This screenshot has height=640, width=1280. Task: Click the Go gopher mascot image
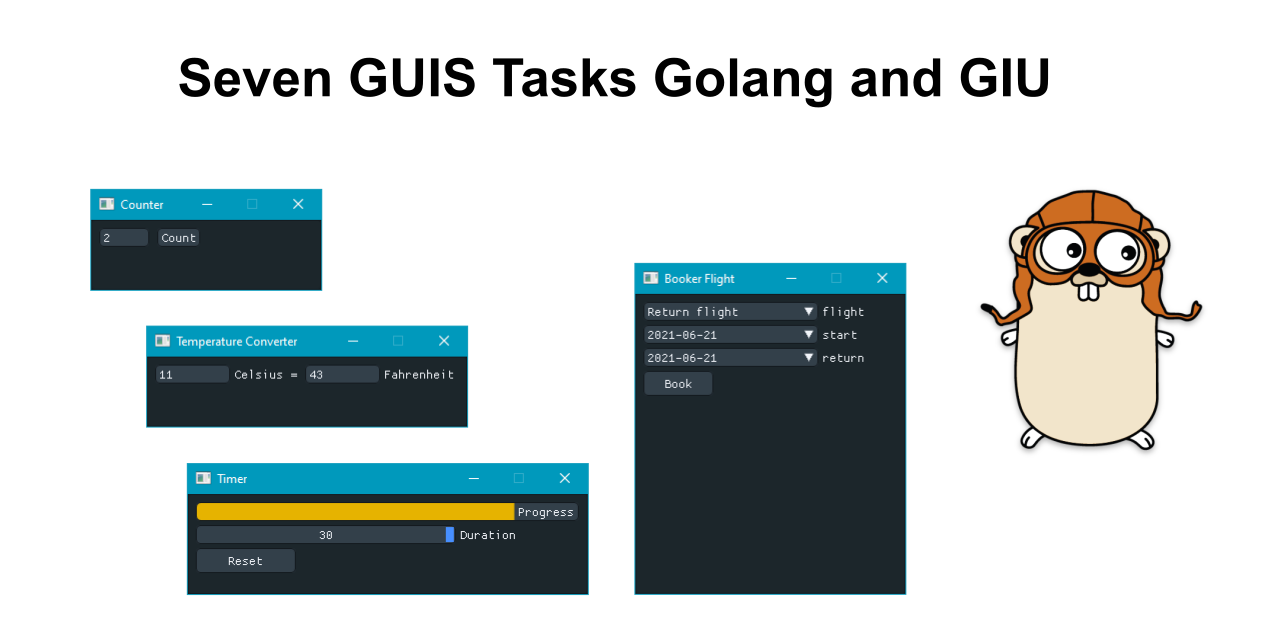(x=1090, y=320)
